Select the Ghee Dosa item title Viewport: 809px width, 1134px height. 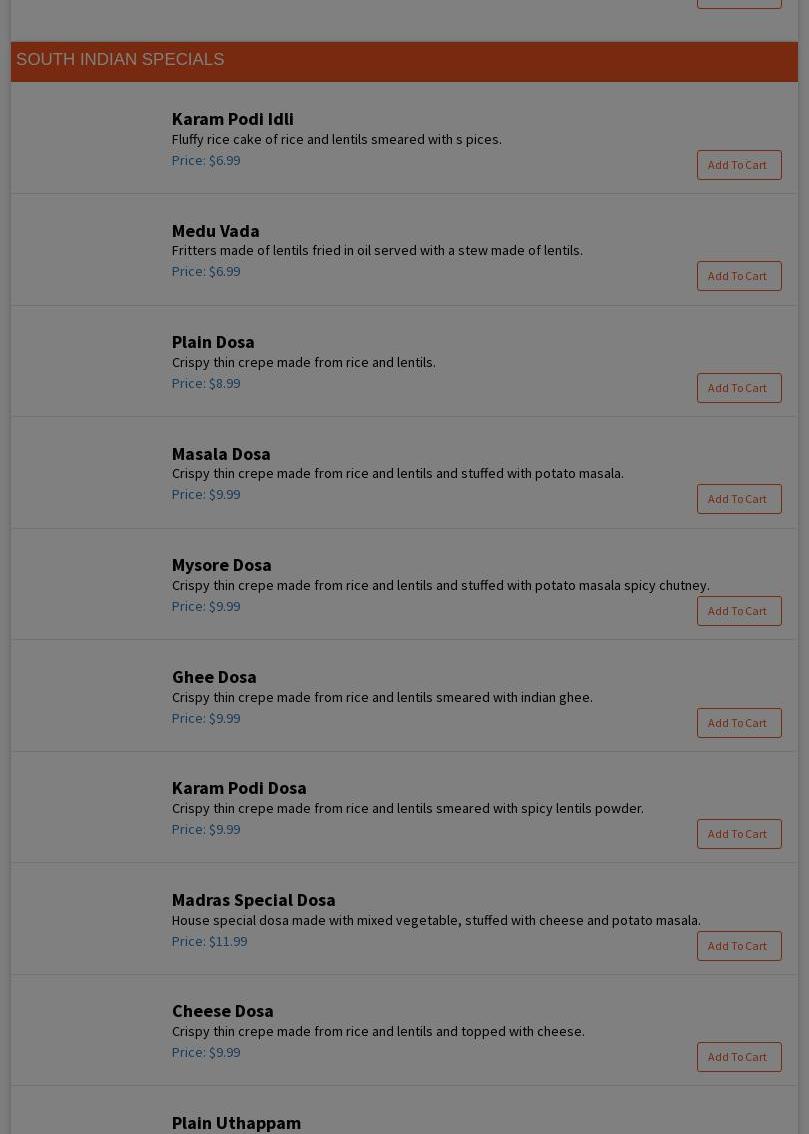(214, 677)
